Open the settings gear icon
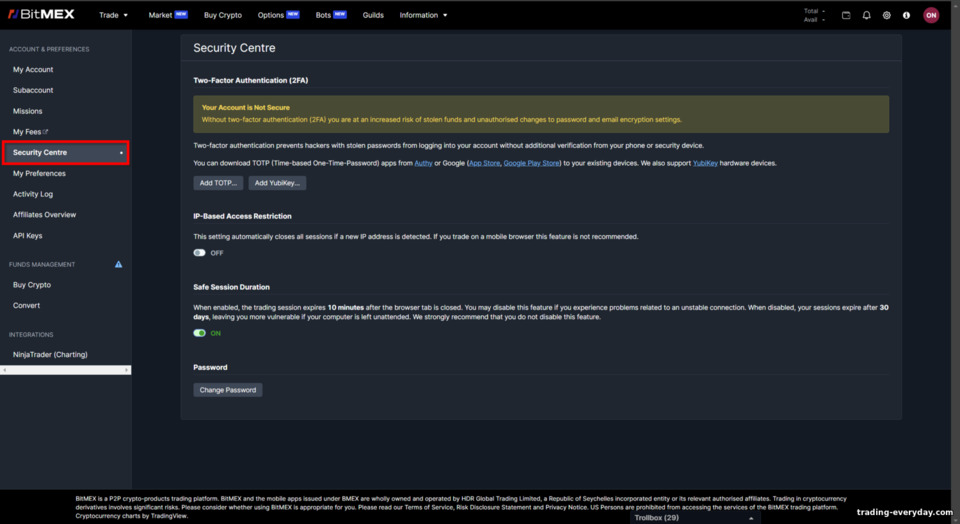 887,15
